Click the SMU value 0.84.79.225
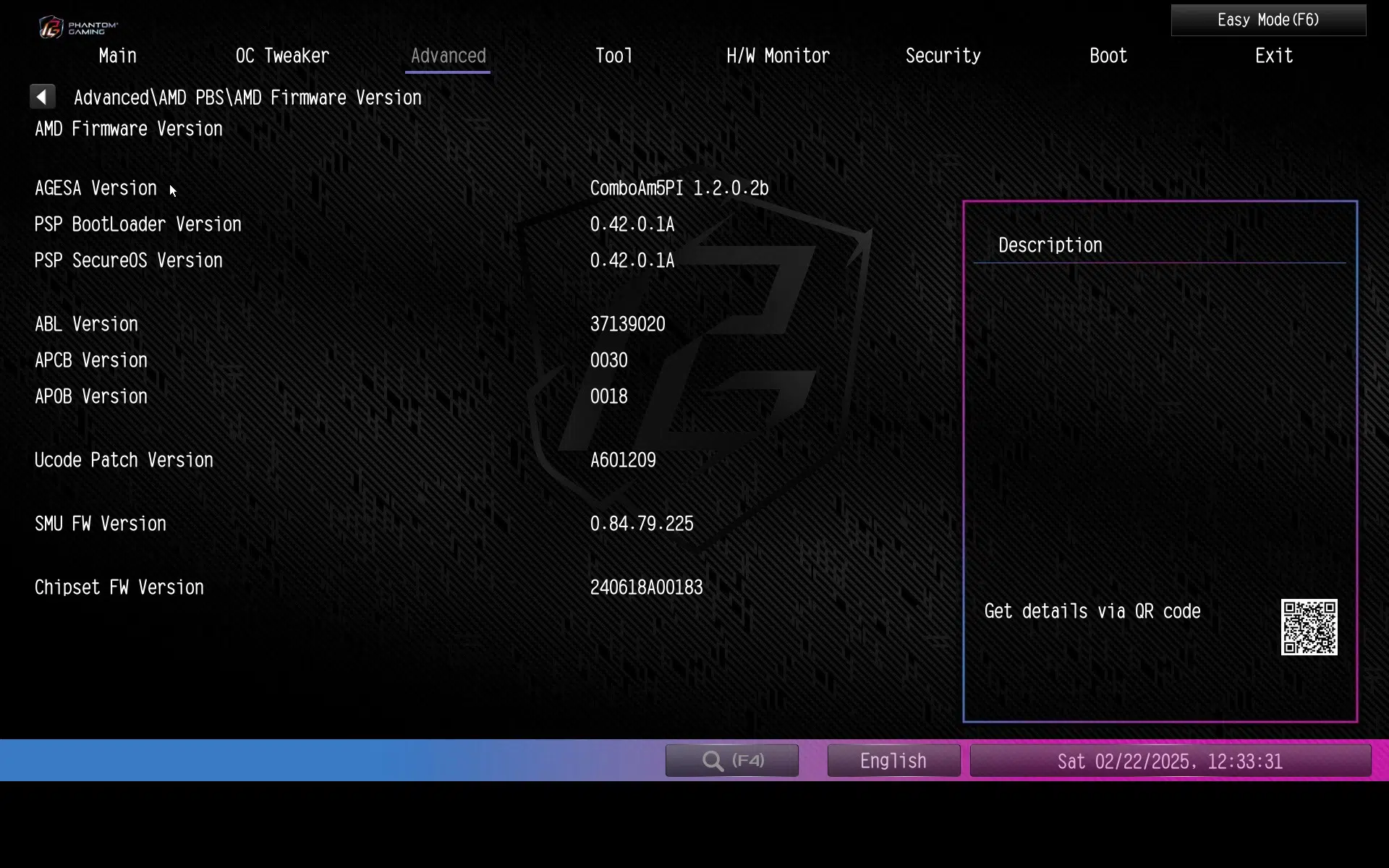 coord(642,524)
